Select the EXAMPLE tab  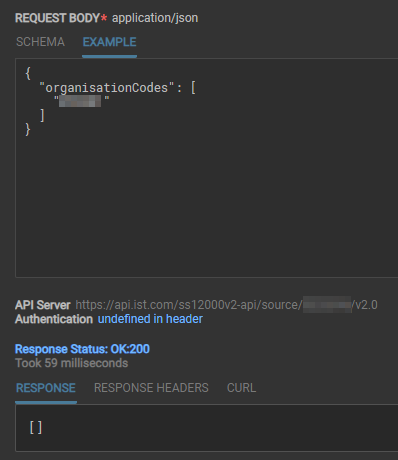click(109, 42)
